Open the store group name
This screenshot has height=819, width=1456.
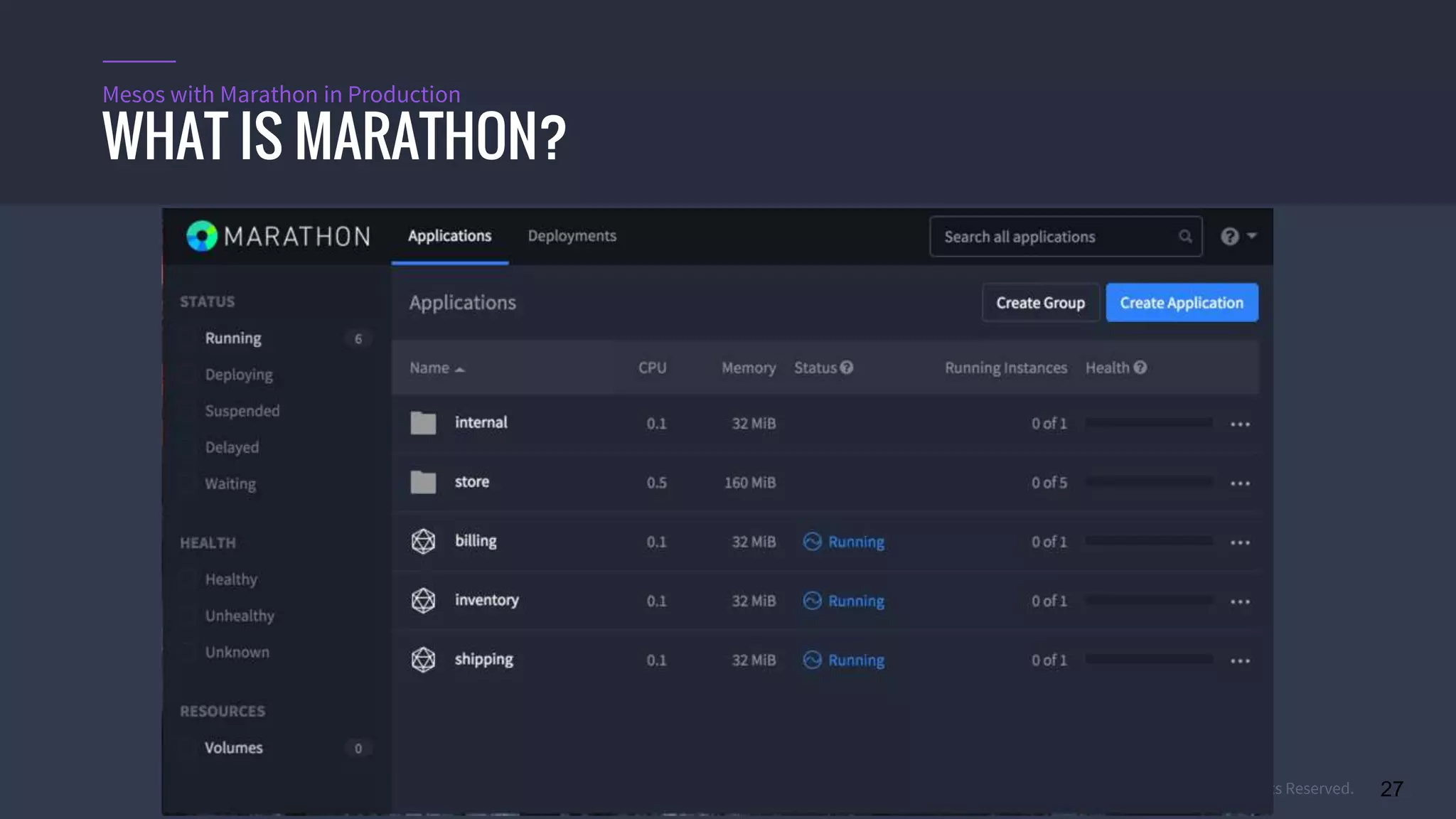click(472, 482)
